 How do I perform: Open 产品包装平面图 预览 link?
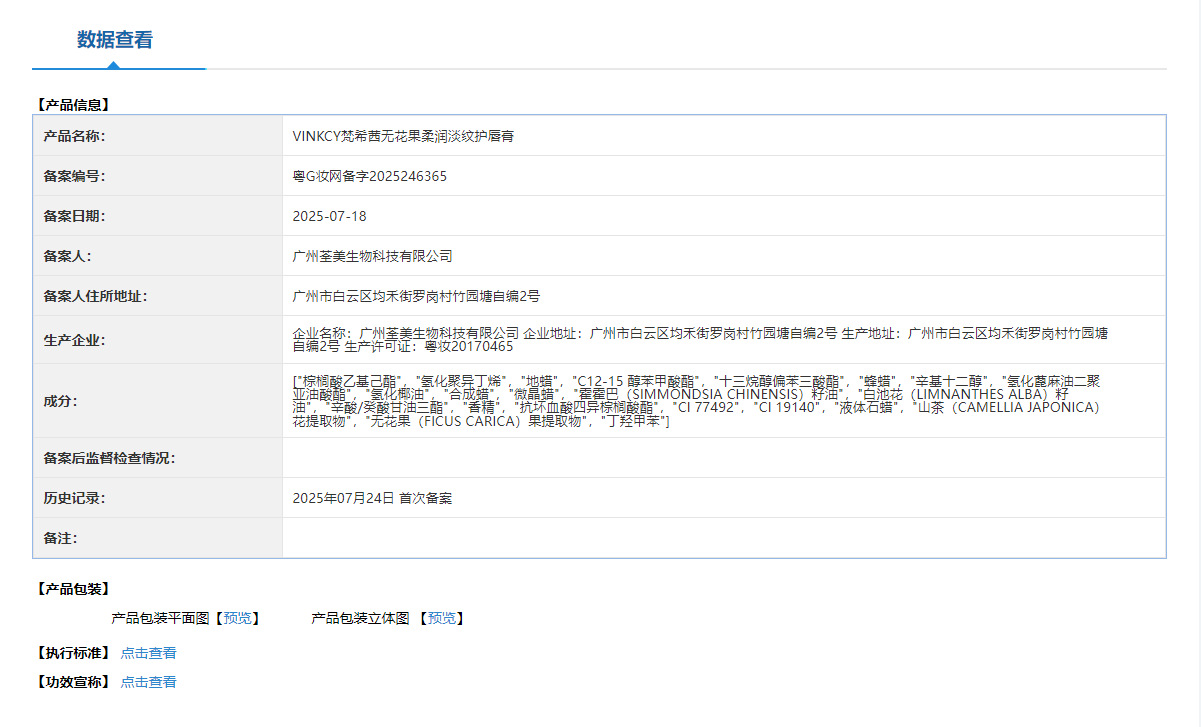click(x=238, y=619)
